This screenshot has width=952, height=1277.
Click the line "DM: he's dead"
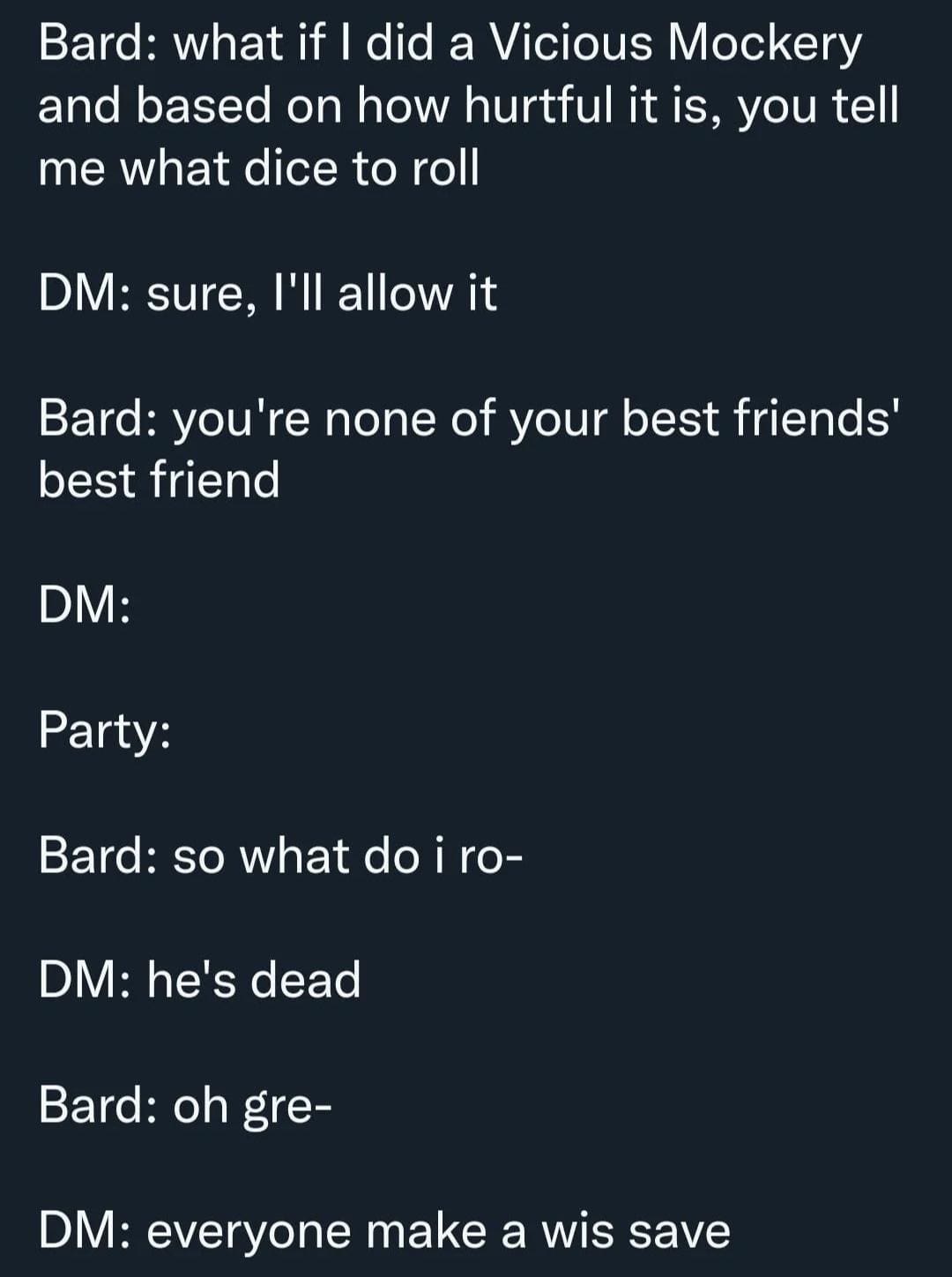click(x=200, y=981)
